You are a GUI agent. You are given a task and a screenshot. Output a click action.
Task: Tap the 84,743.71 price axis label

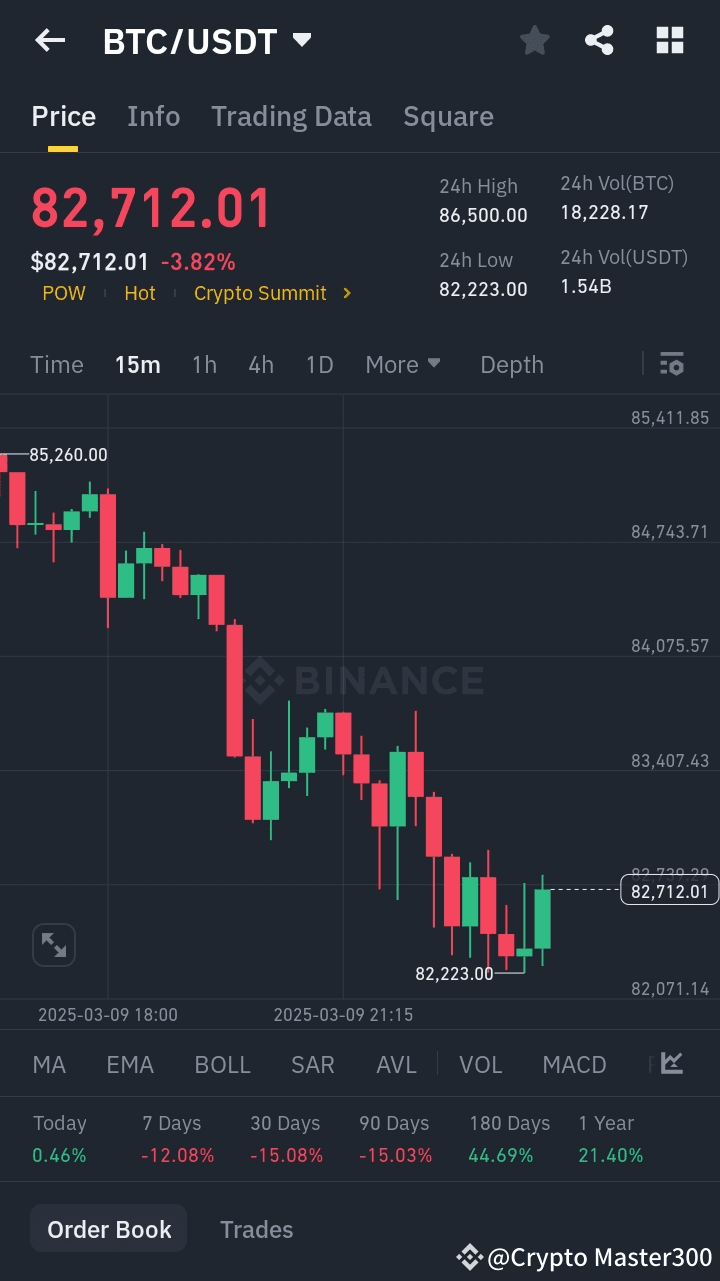point(670,532)
